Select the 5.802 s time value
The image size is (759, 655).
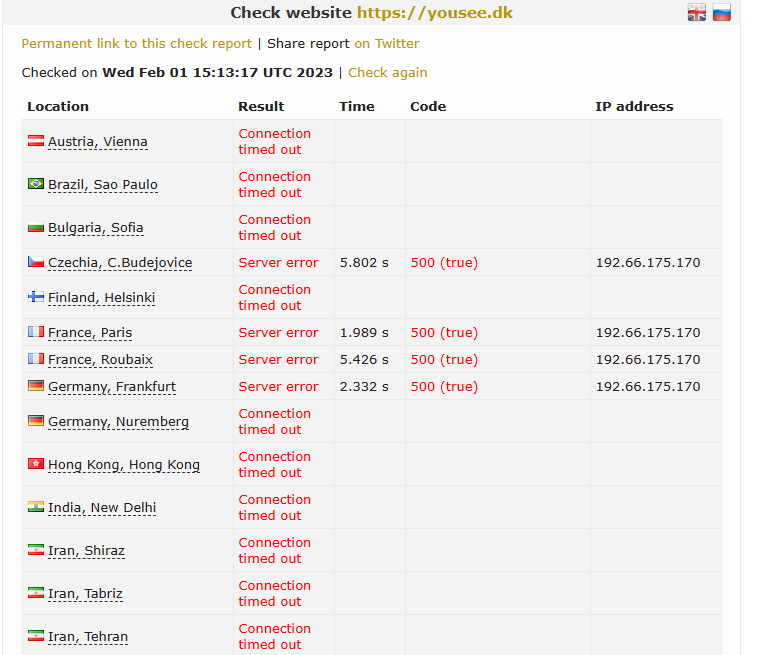coord(364,263)
